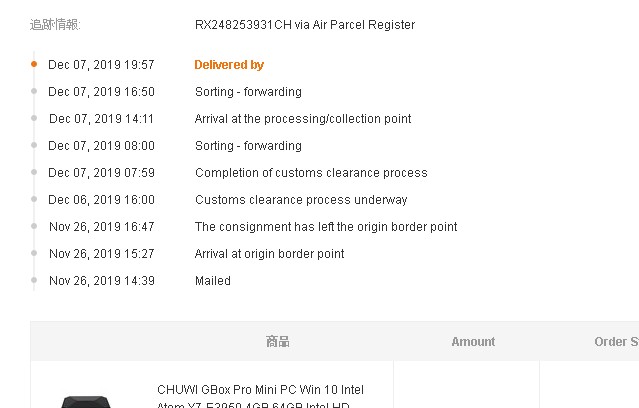639x408 pixels.
Task: Click the dot beside Dec 06 customs entry
Action: click(x=34, y=199)
